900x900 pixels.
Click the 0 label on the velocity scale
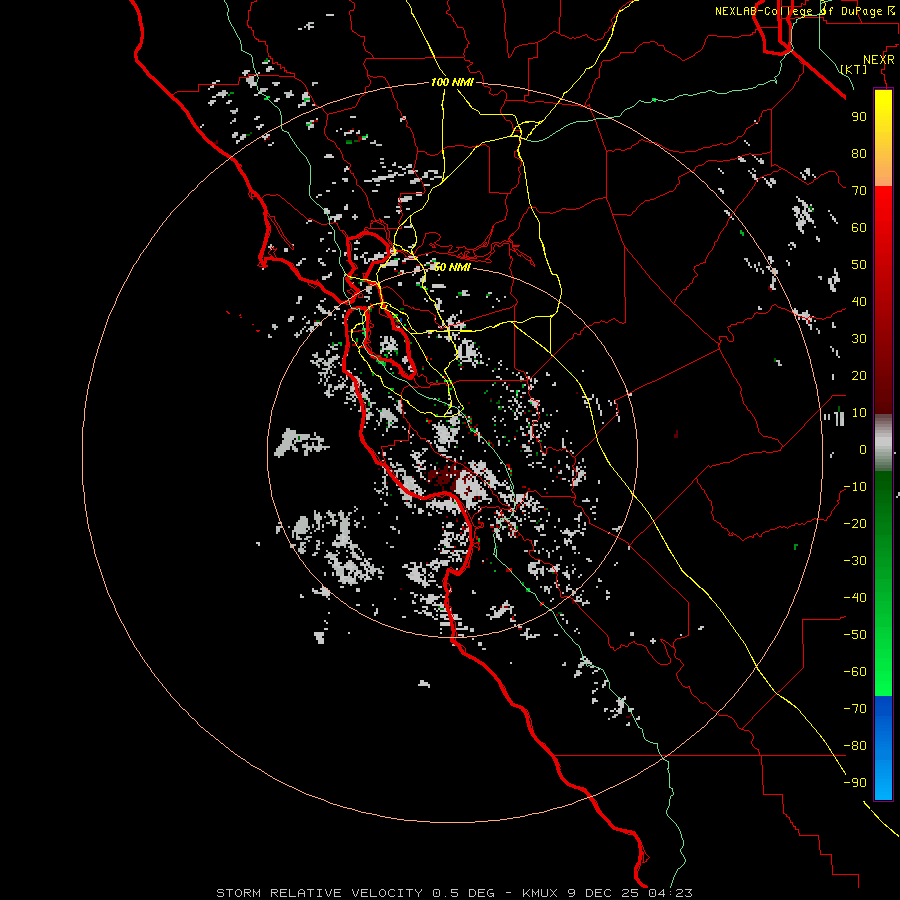863,449
